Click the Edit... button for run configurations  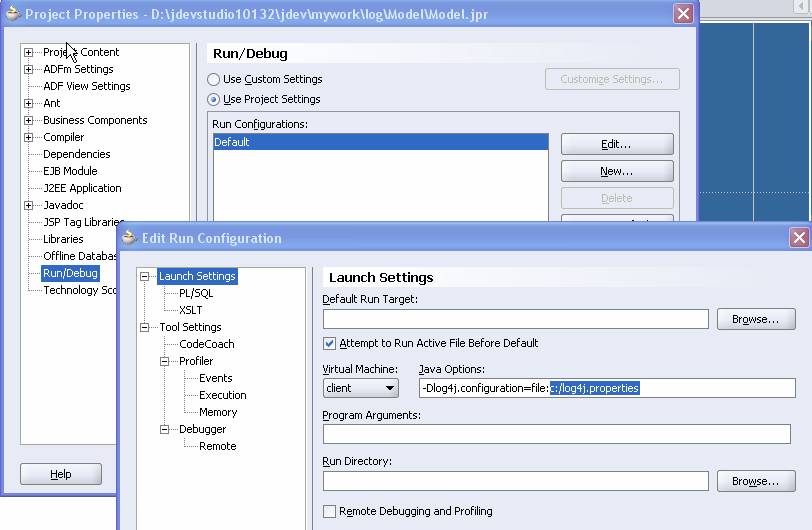[616, 145]
